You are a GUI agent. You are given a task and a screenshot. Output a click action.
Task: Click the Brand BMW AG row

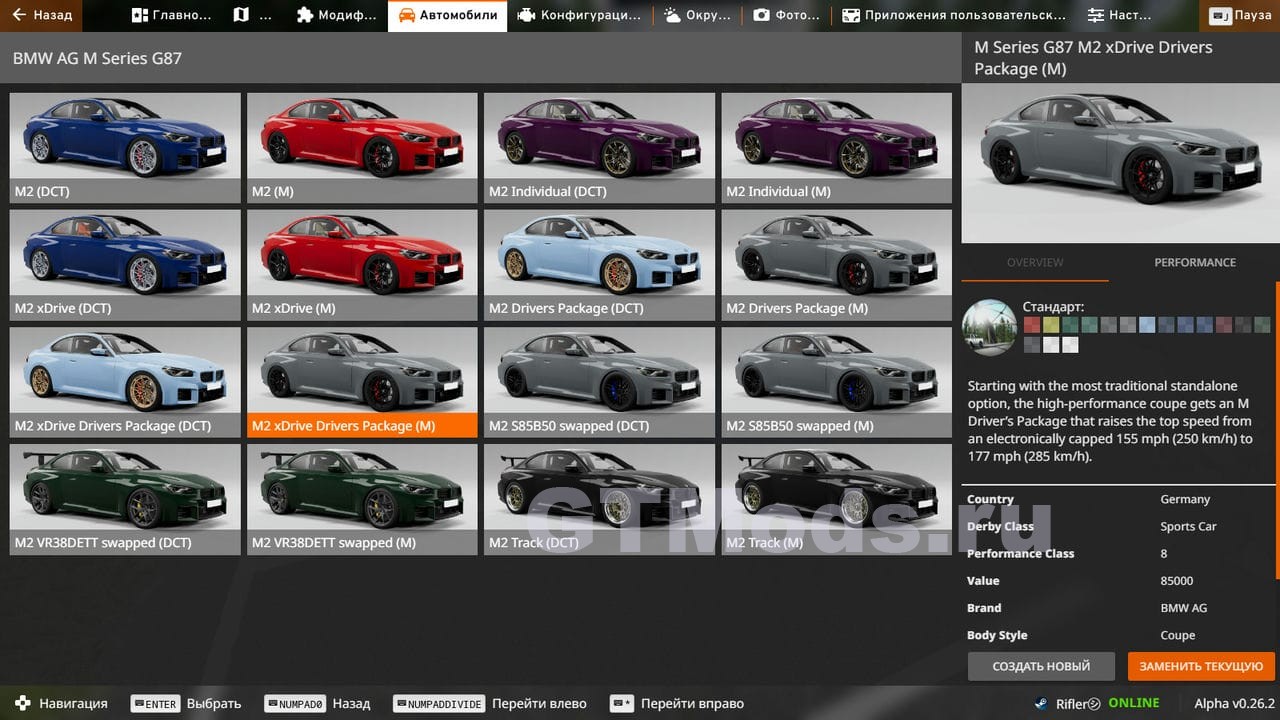click(x=1120, y=607)
